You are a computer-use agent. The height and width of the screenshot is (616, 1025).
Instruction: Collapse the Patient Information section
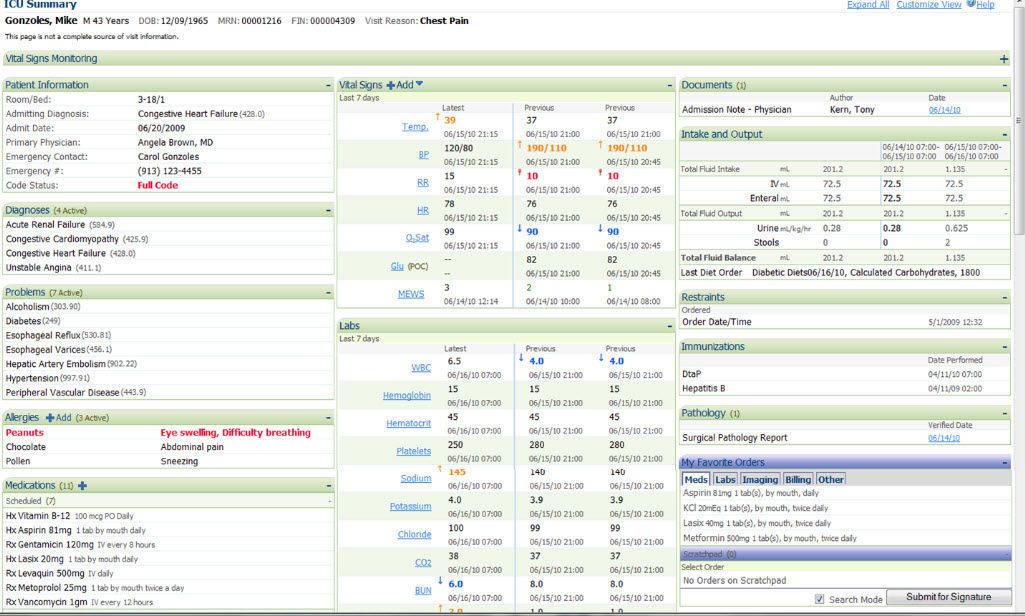[328, 86]
